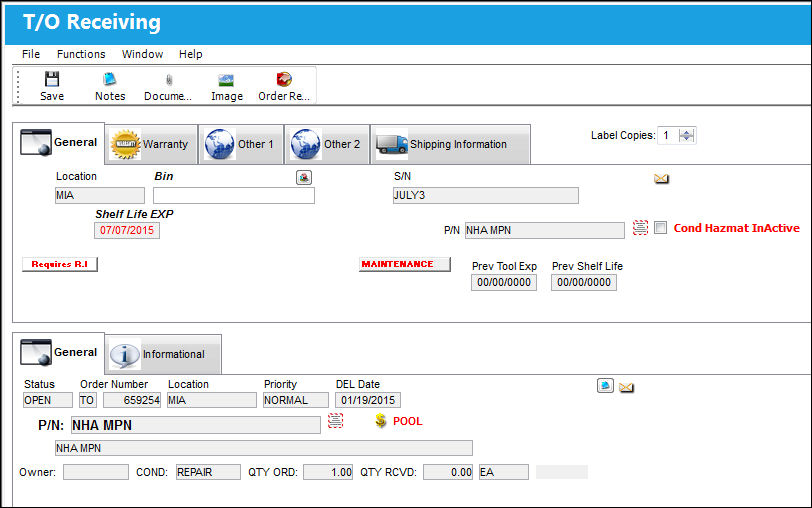
Task: Select the Informational tab
Action: (x=163, y=354)
